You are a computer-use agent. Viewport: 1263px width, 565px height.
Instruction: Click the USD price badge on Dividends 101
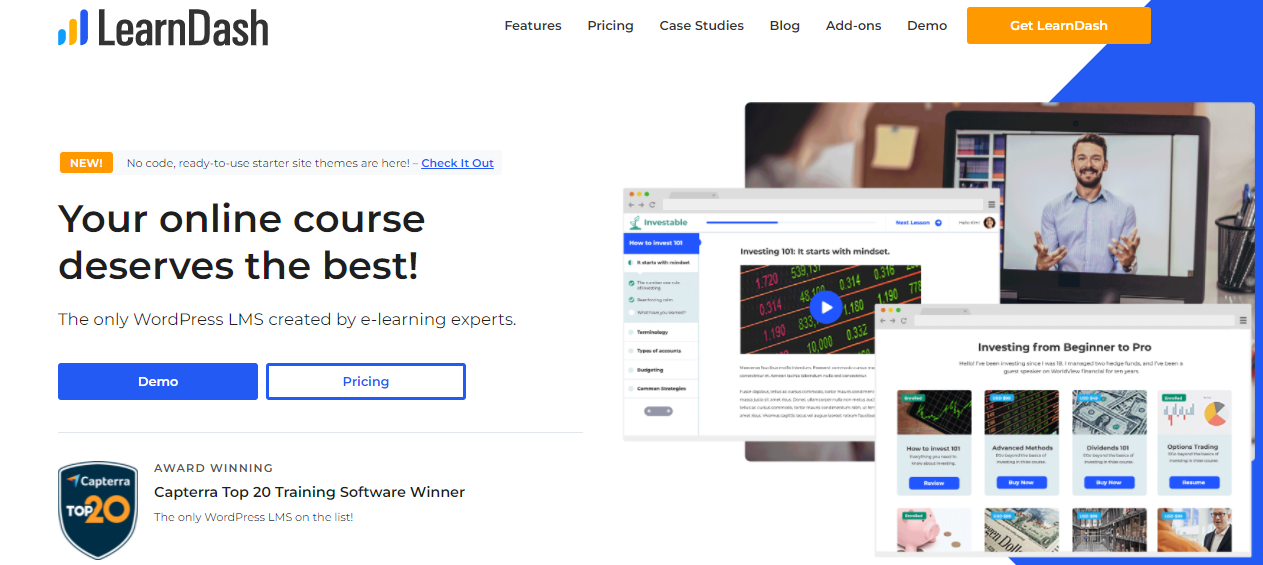pos(1089,398)
